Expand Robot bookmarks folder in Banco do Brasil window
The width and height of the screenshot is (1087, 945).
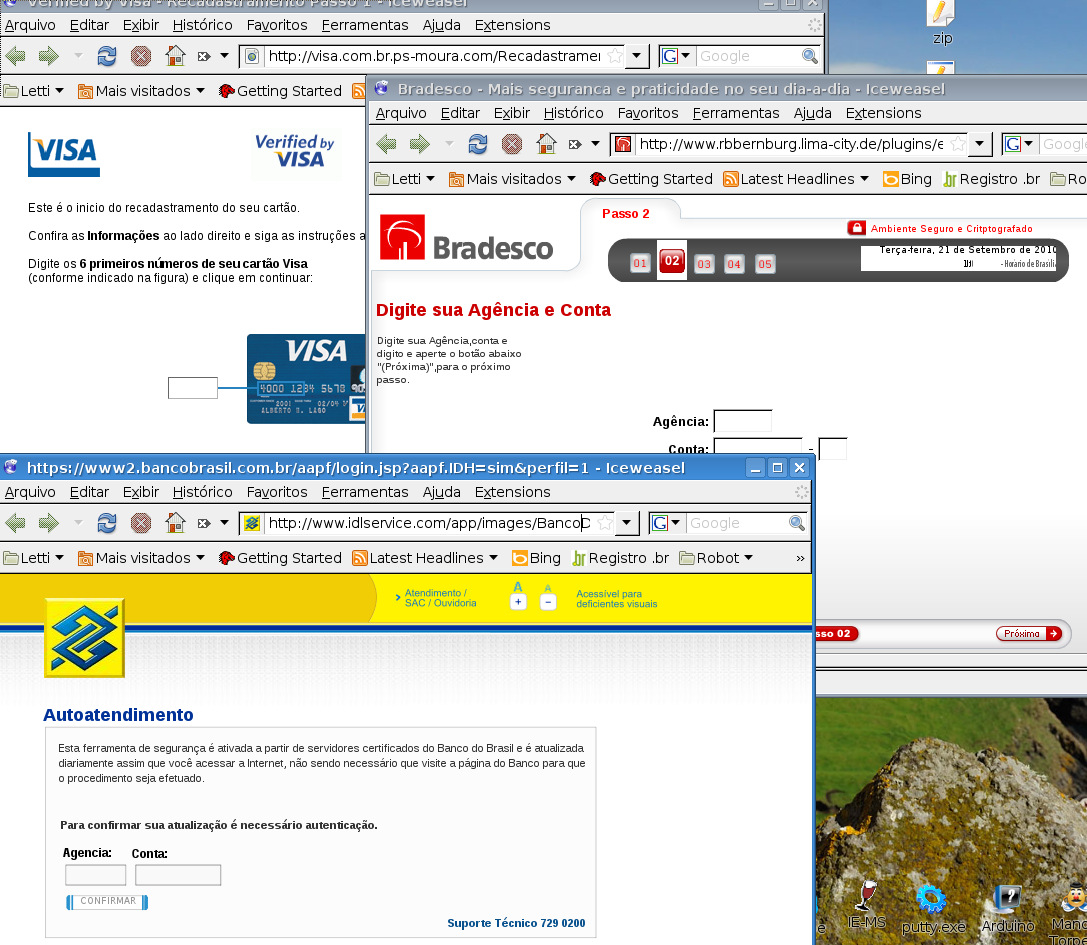coord(716,558)
